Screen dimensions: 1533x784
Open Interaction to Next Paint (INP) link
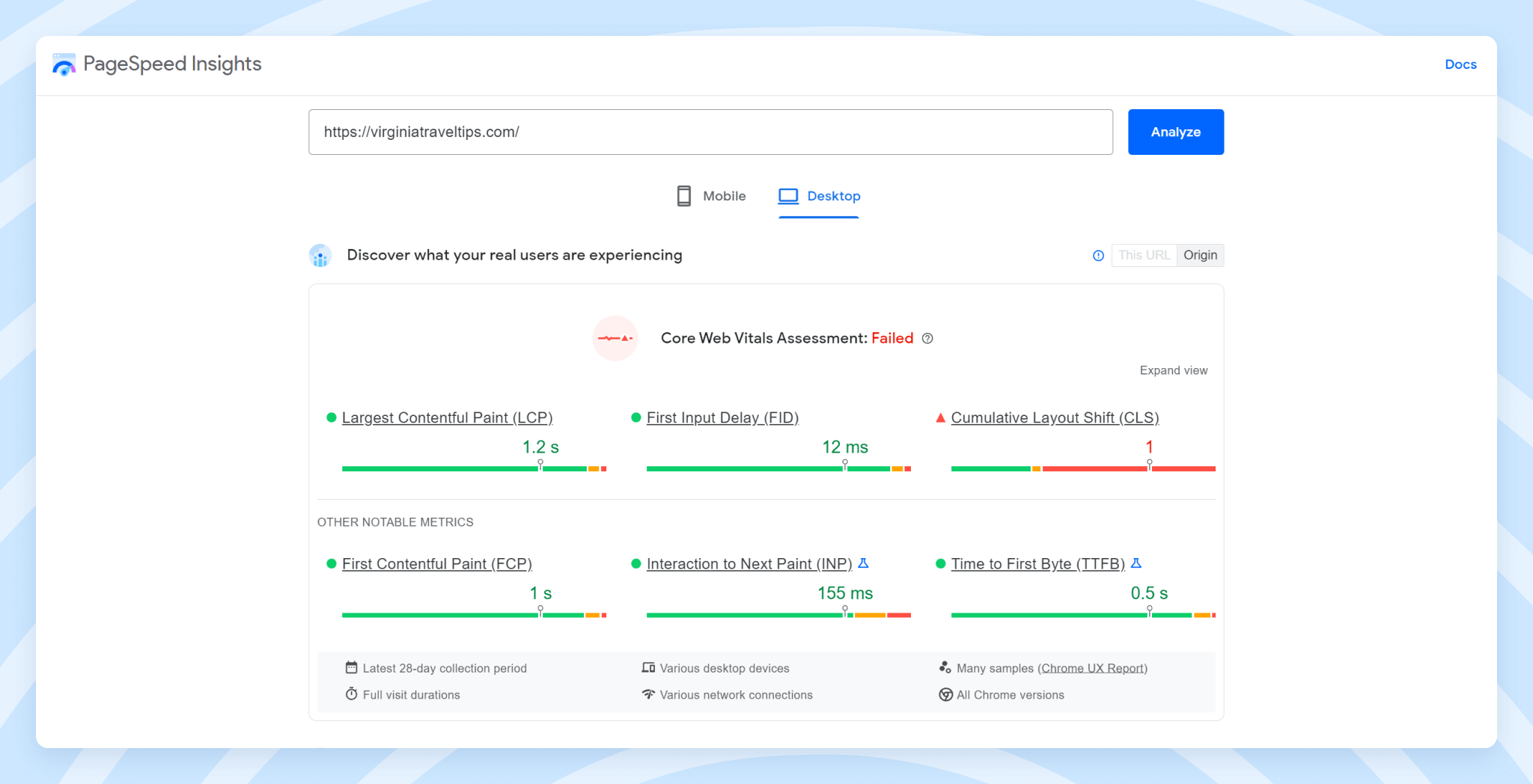(x=749, y=563)
